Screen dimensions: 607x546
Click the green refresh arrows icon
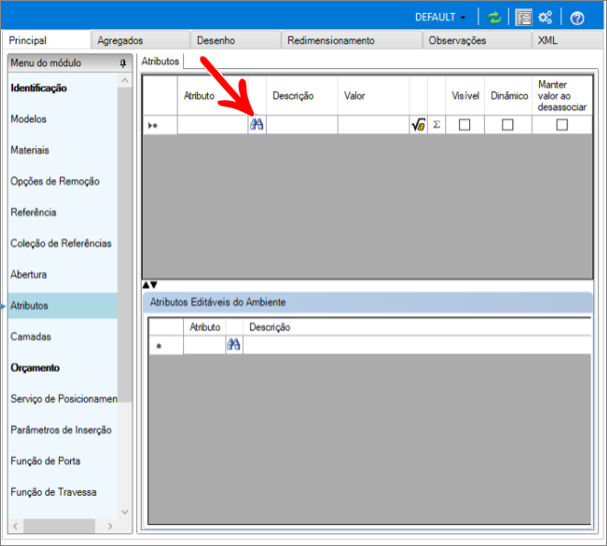(494, 17)
